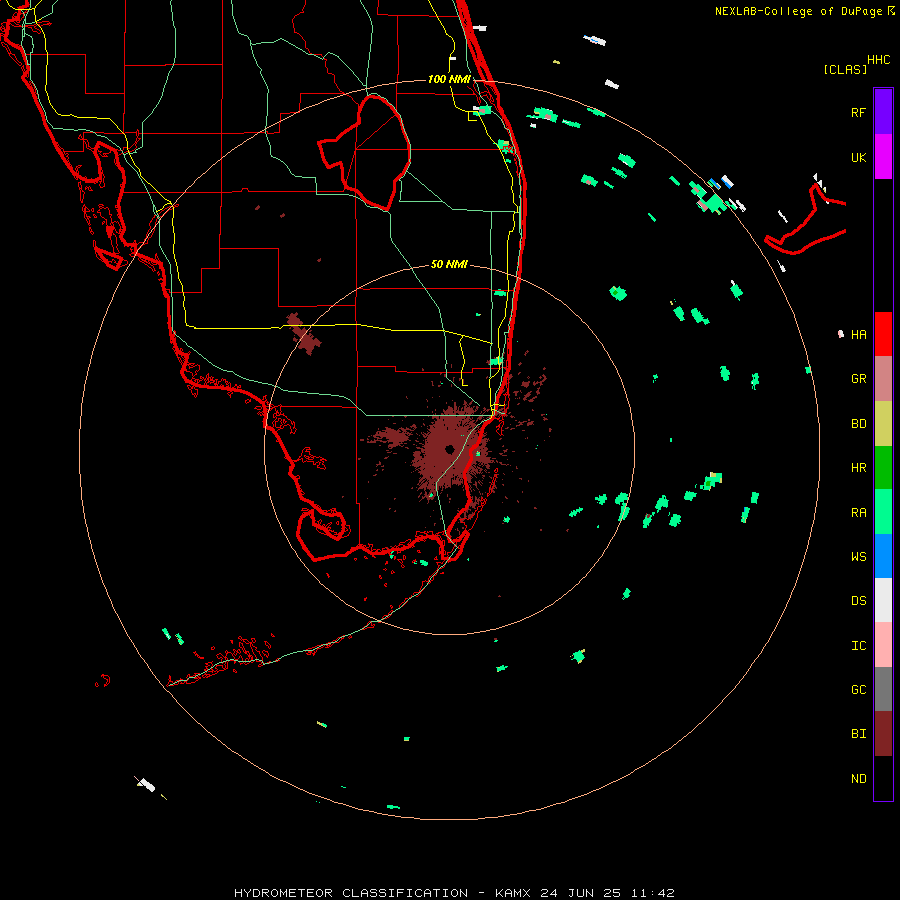Click the 'HYDROMETEOR CLASSIFICATION' title text
The width and height of the screenshot is (900, 900).
351,893
